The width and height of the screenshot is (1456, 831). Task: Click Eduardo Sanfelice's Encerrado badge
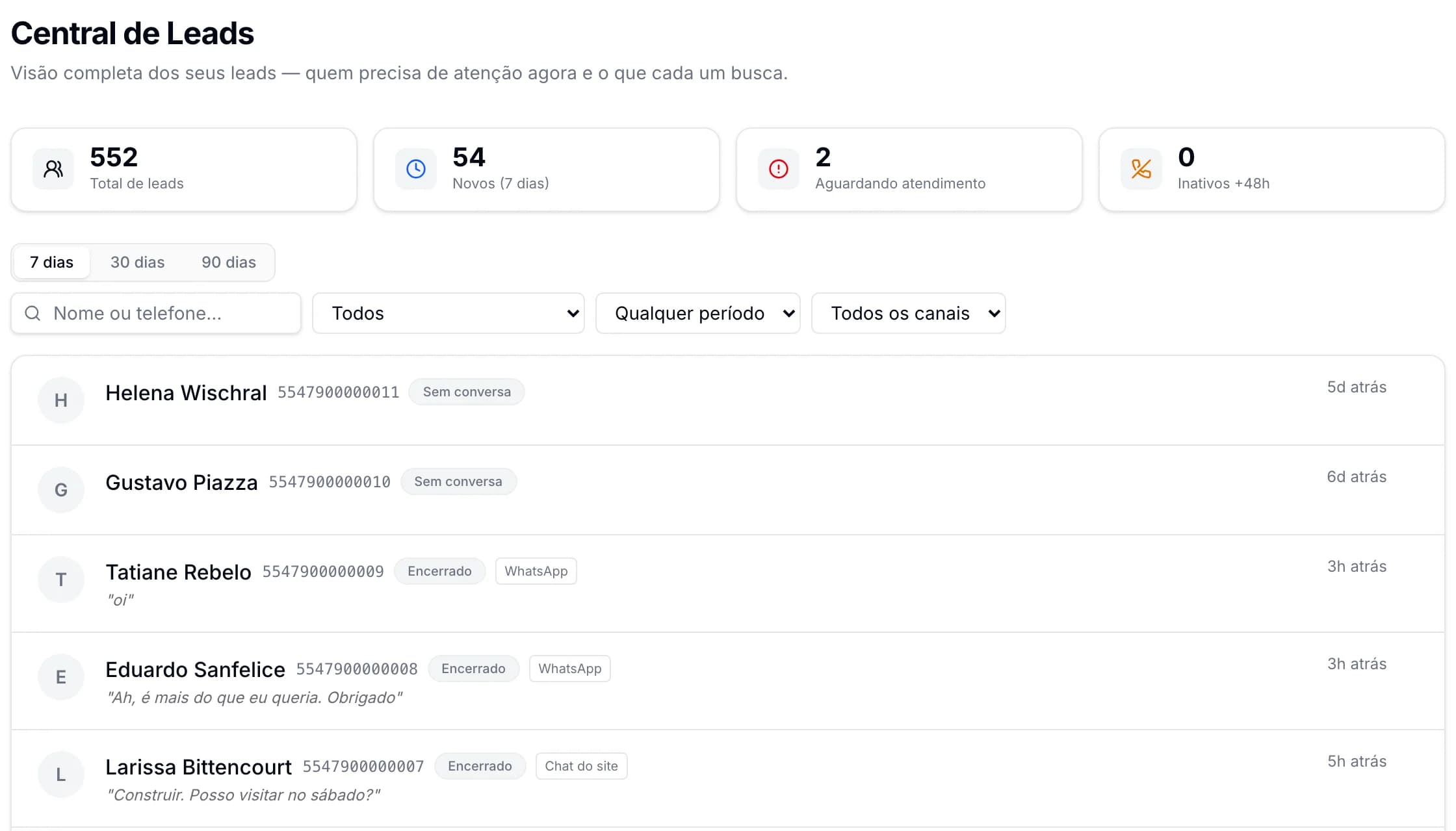473,669
